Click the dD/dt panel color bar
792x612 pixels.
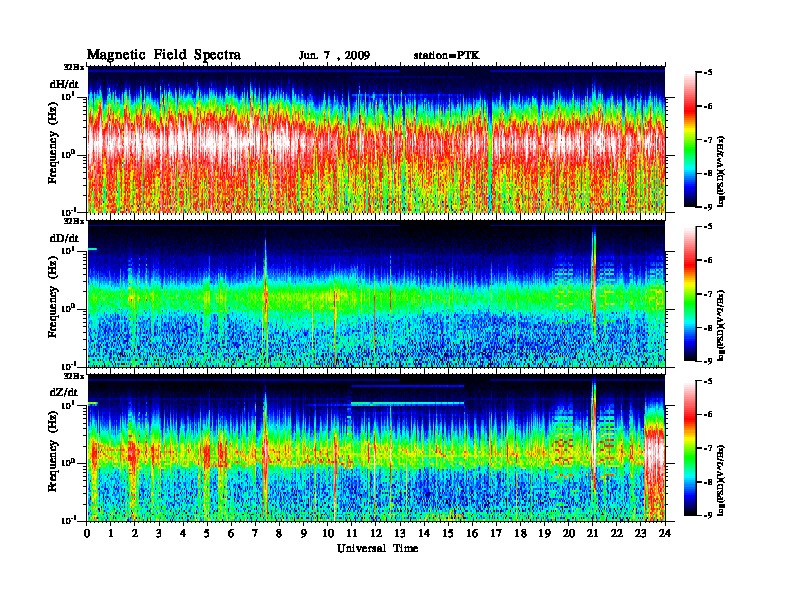pyautogui.click(x=689, y=293)
